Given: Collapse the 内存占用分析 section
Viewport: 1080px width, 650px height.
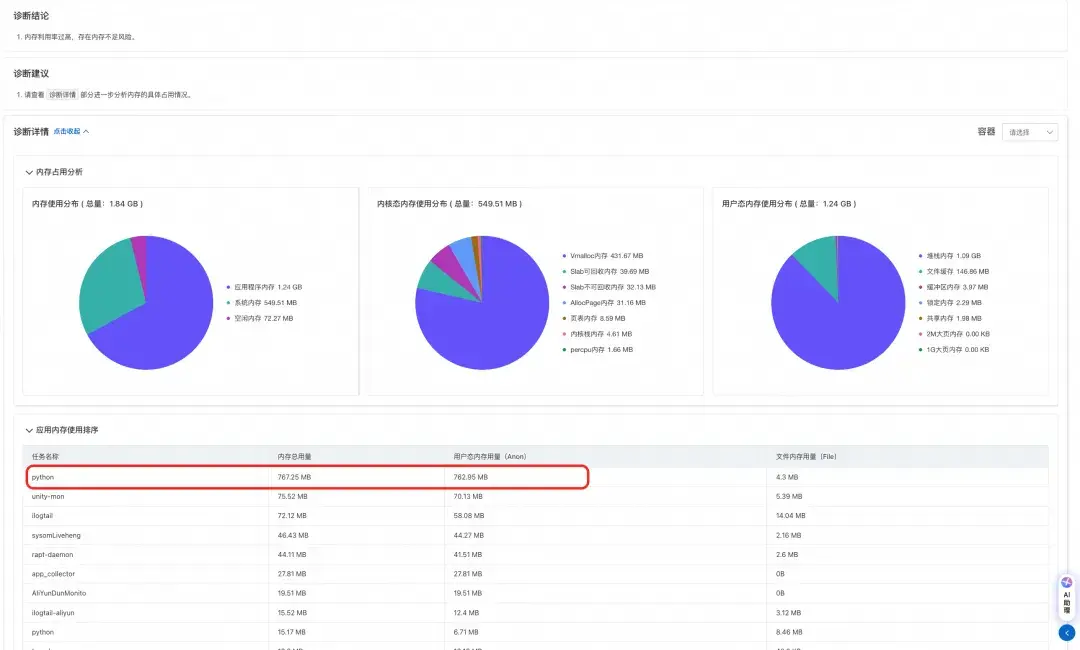Looking at the screenshot, I should point(54,172).
